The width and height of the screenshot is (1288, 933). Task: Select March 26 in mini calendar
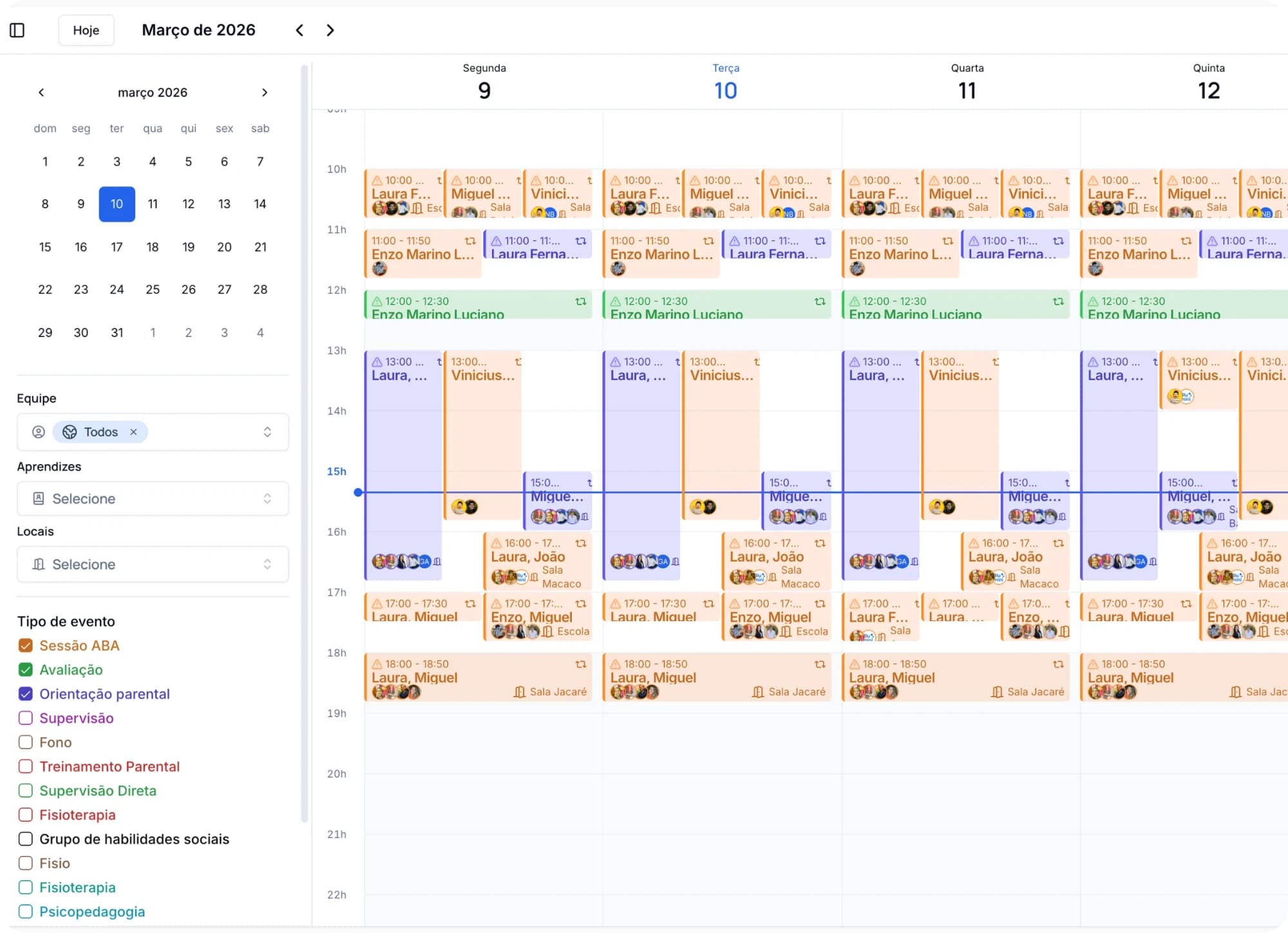click(188, 289)
